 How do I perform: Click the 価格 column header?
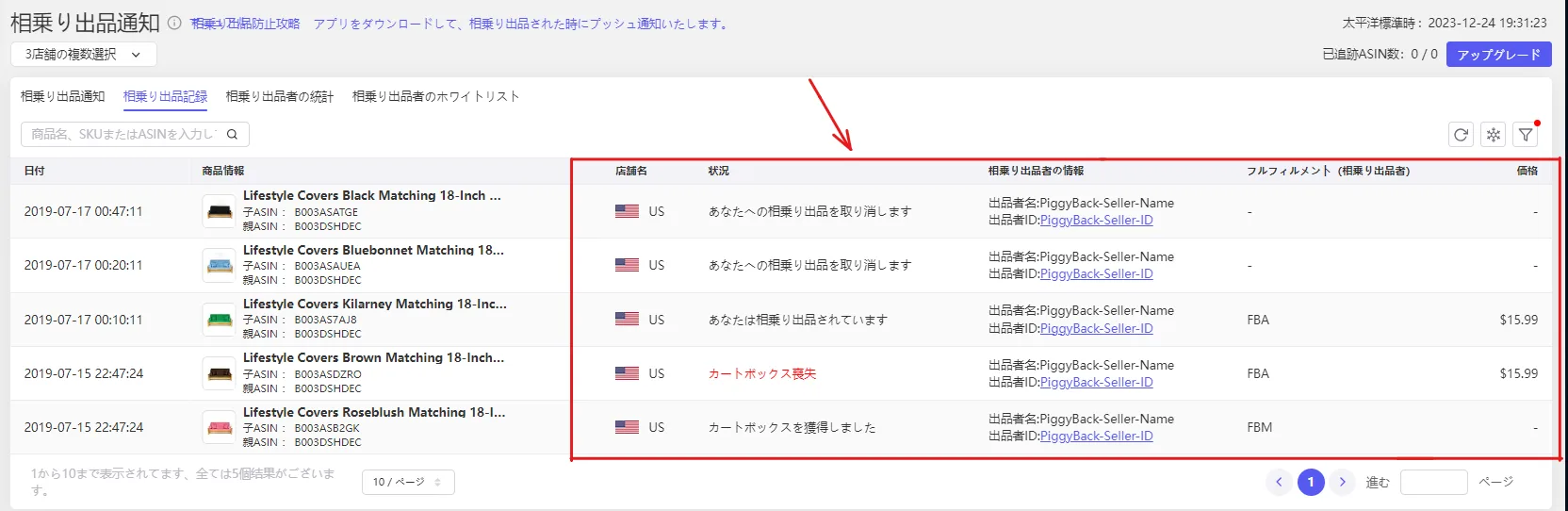(1527, 171)
